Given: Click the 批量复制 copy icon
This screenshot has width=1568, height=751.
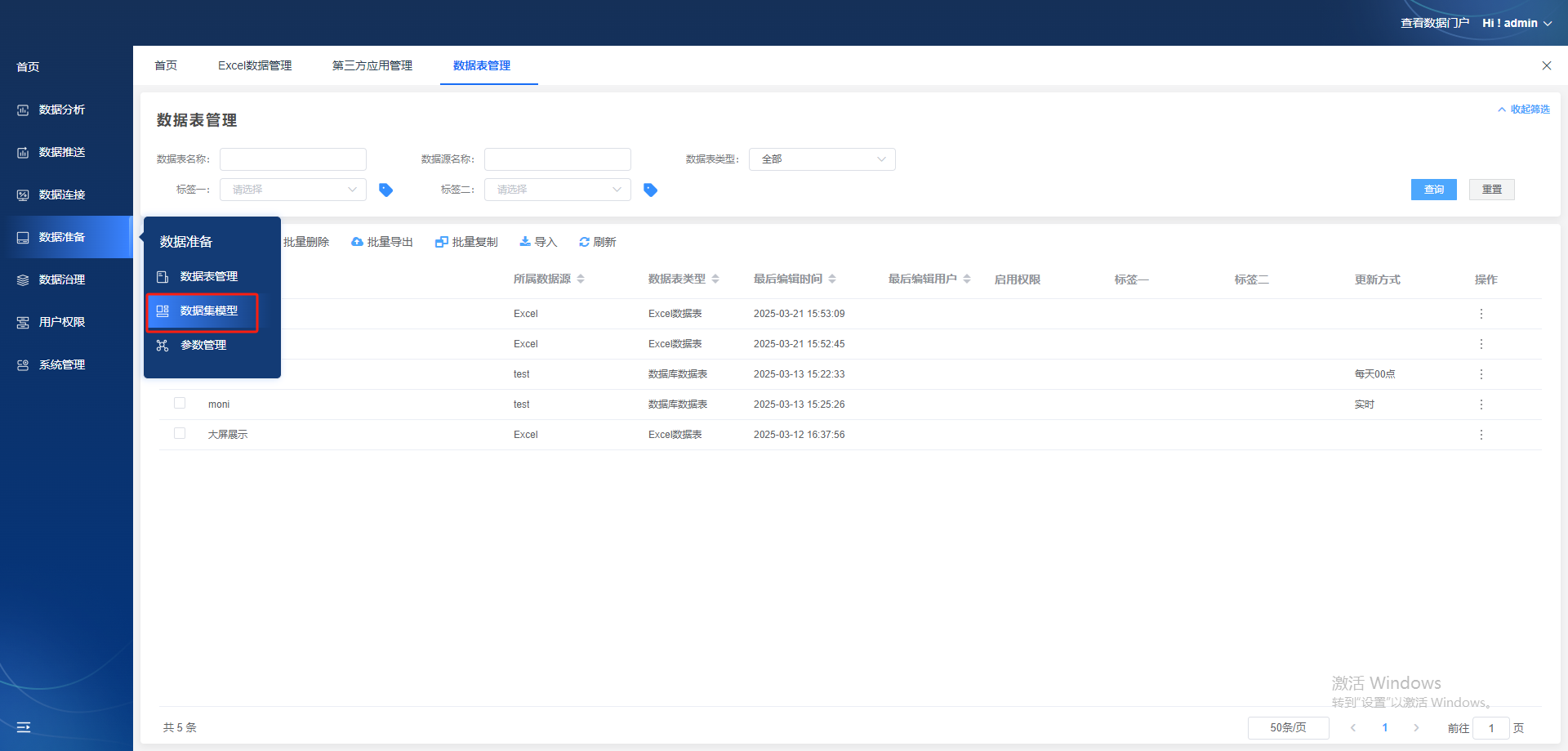Looking at the screenshot, I should [x=442, y=242].
